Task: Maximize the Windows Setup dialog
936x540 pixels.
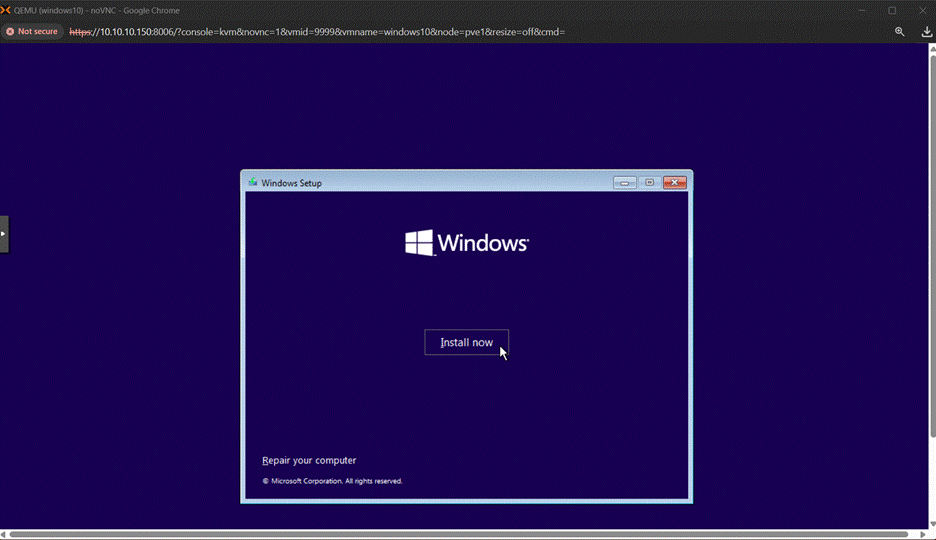Action: [x=650, y=183]
